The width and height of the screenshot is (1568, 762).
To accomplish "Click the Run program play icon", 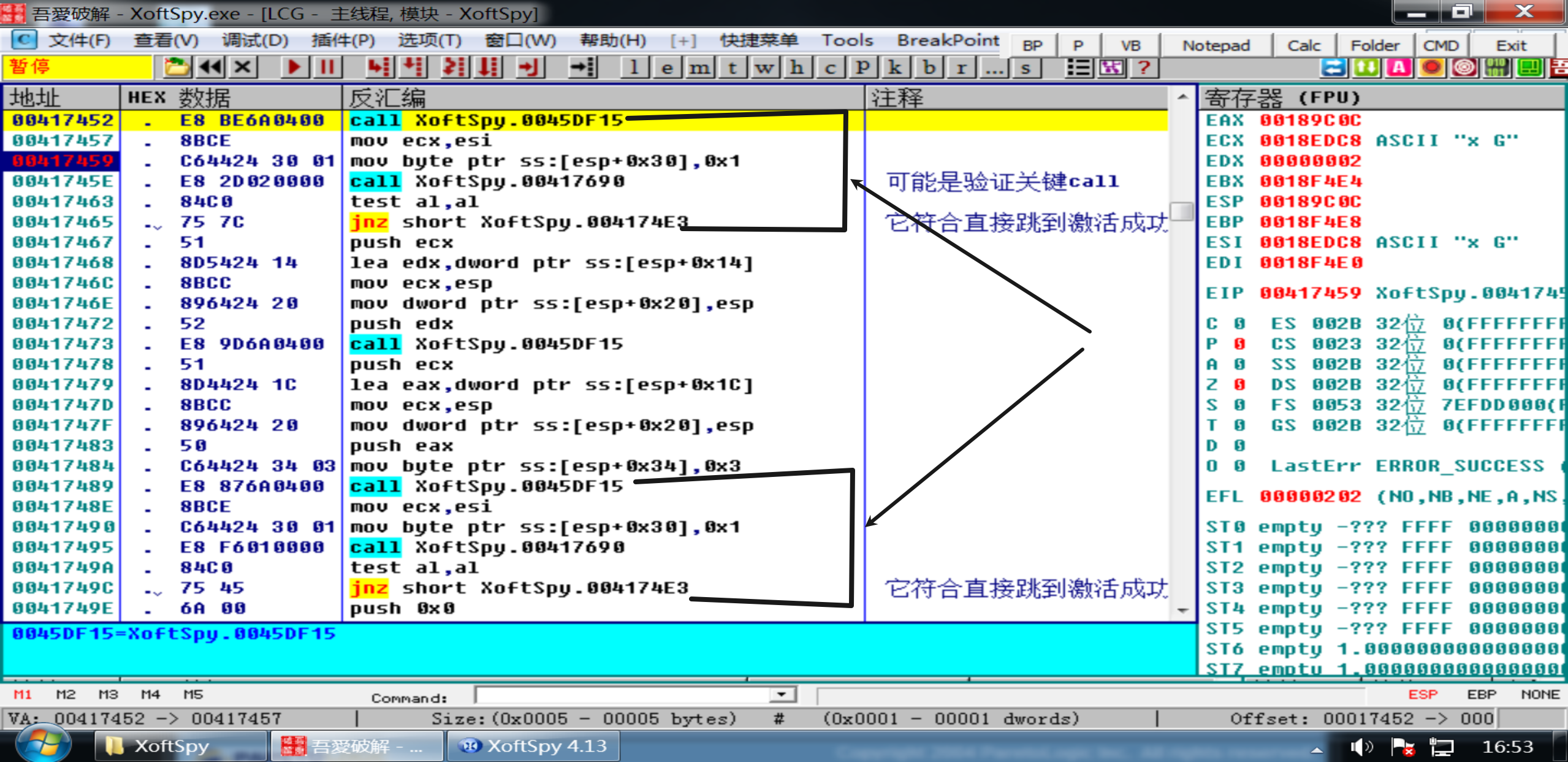I will (294, 67).
